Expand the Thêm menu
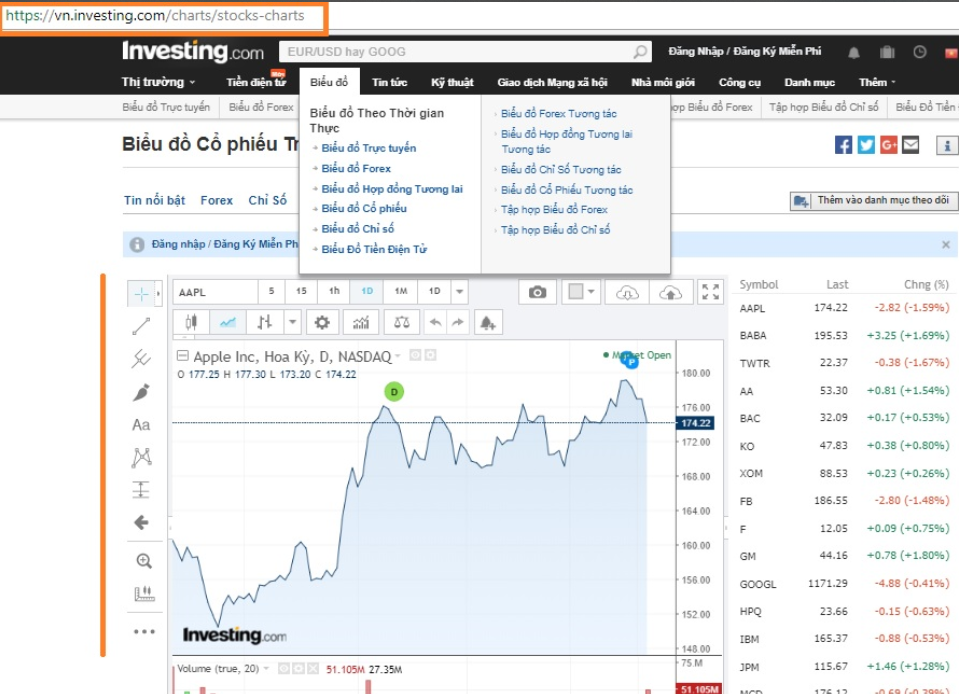This screenshot has width=959, height=694. (x=877, y=82)
